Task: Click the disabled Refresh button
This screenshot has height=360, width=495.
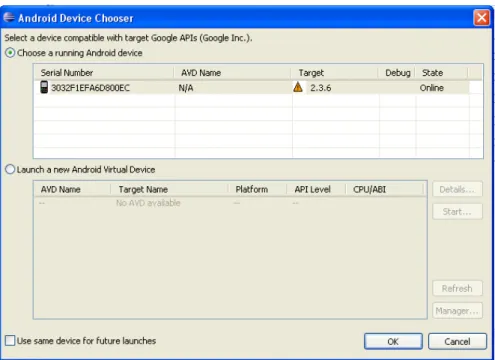Action: click(x=457, y=288)
